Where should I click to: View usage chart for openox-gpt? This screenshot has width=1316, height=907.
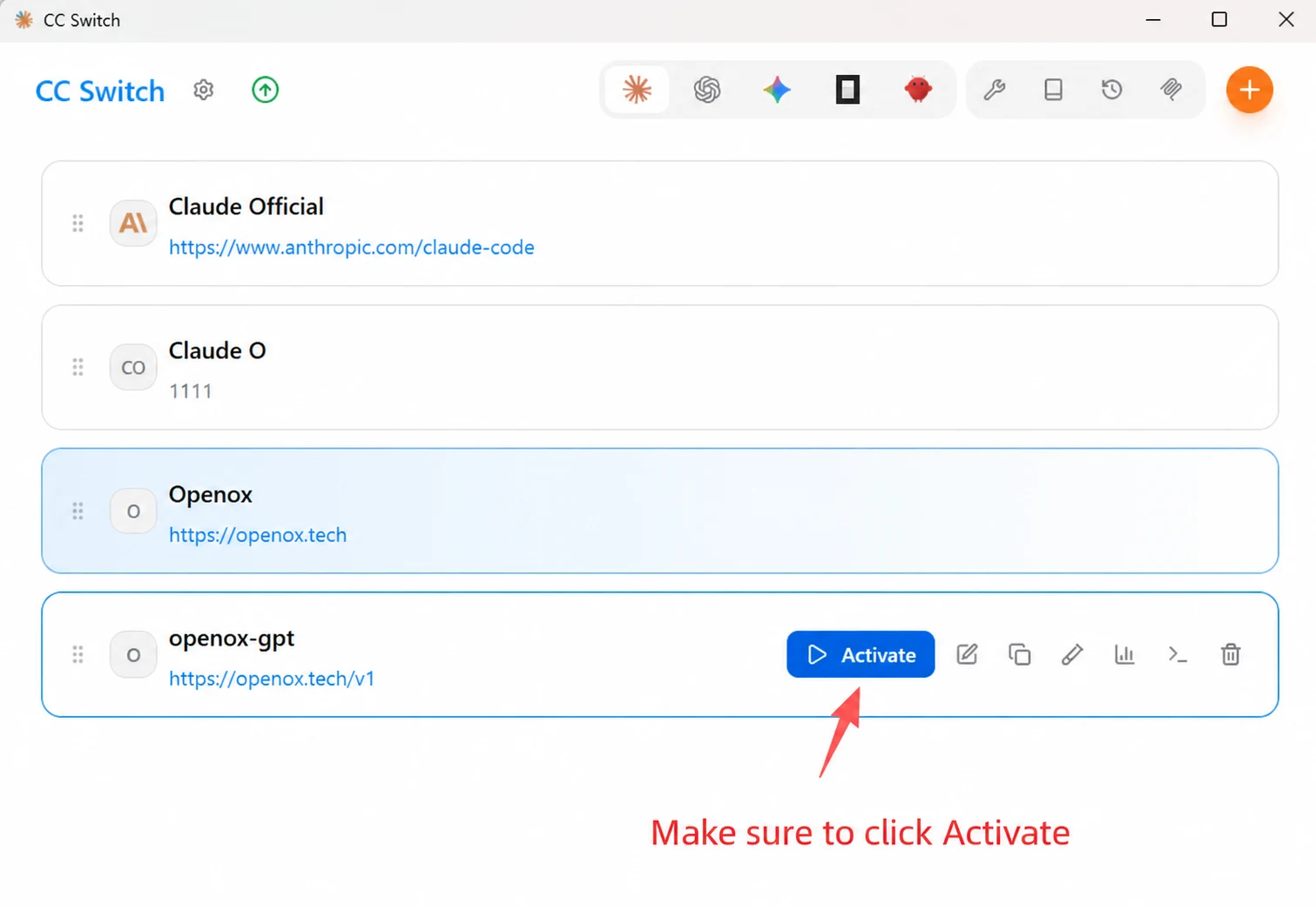pyautogui.click(x=1124, y=654)
